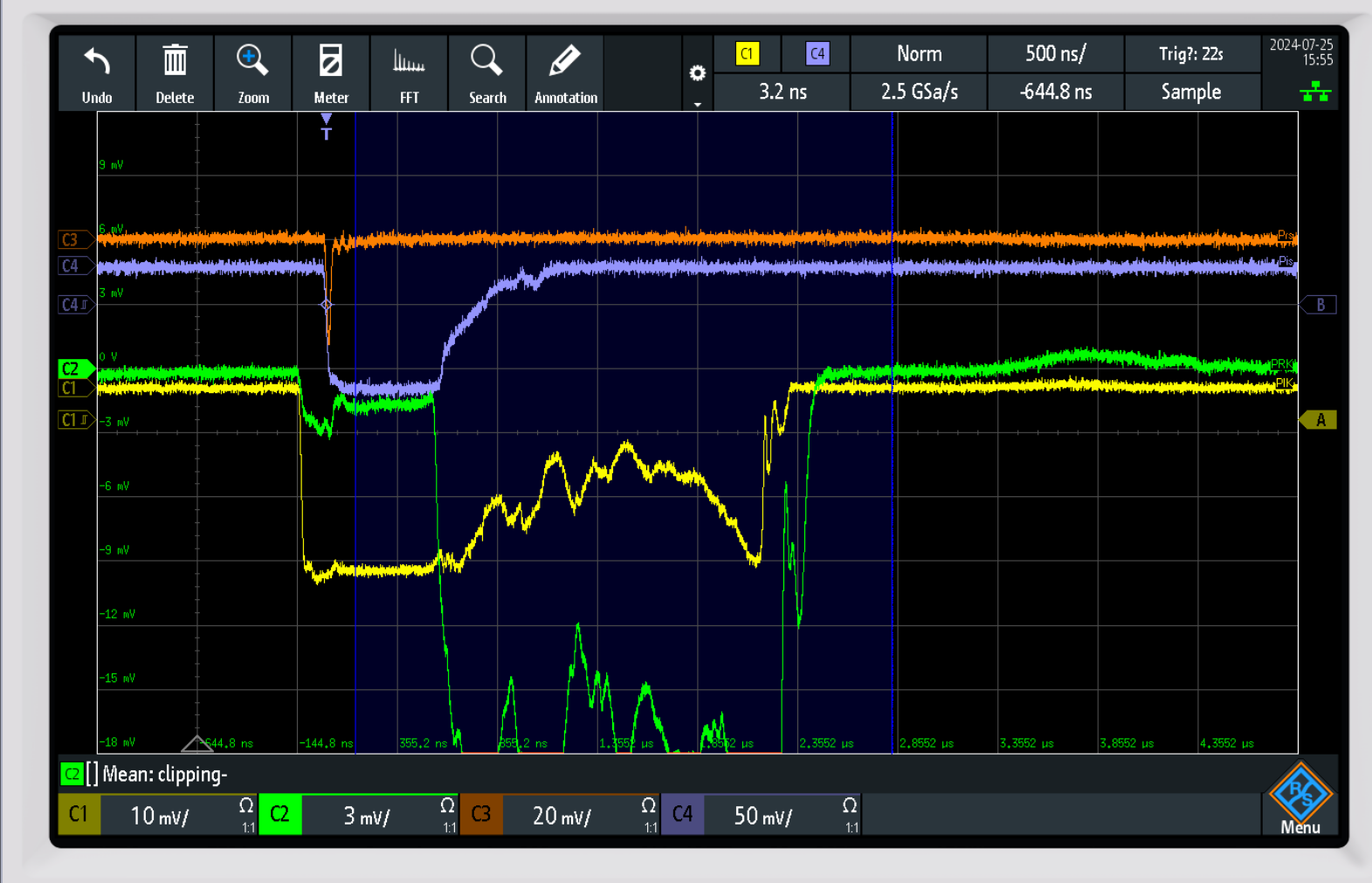
Task: Select the yellow C1 trigger source swatch
Action: tap(747, 54)
